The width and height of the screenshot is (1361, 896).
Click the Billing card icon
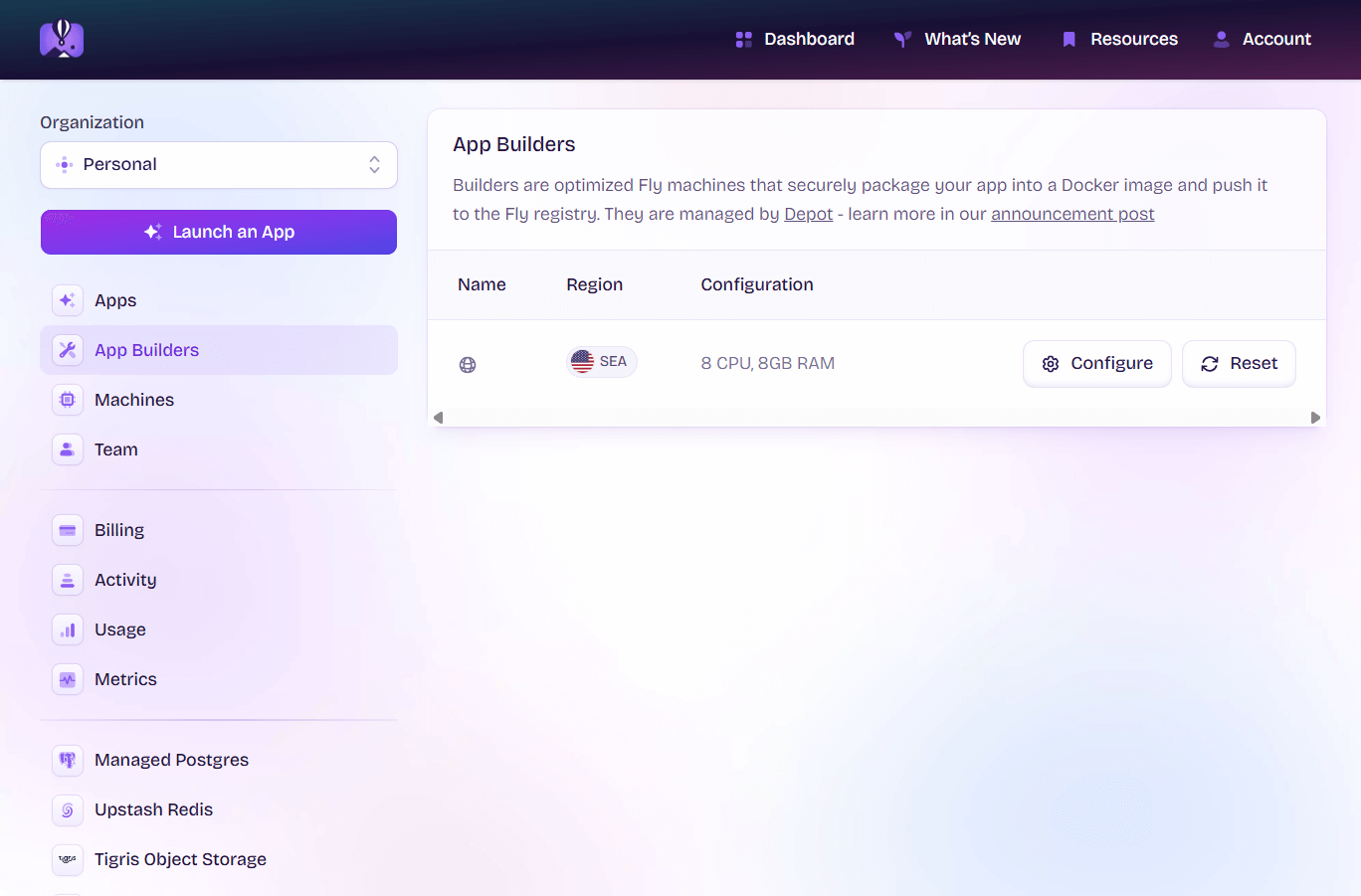pos(68,530)
